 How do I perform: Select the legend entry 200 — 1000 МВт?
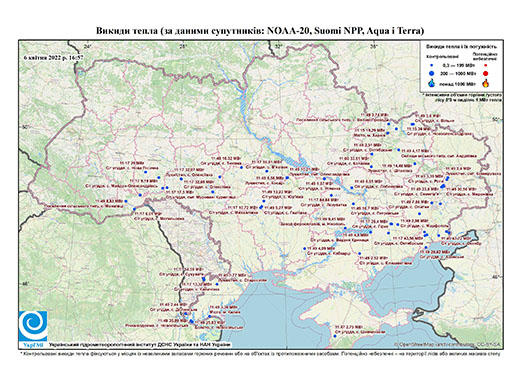(459, 73)
